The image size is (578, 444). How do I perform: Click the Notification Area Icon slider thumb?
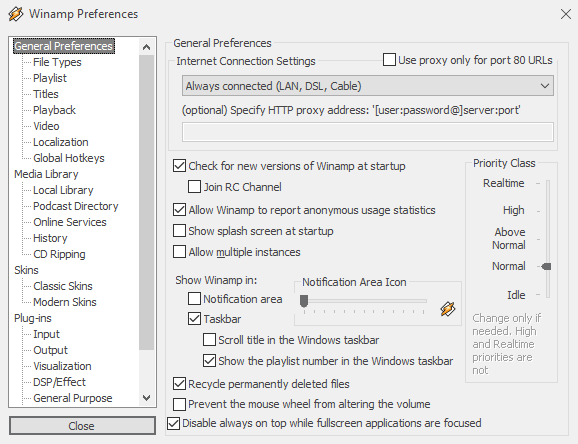[304, 301]
